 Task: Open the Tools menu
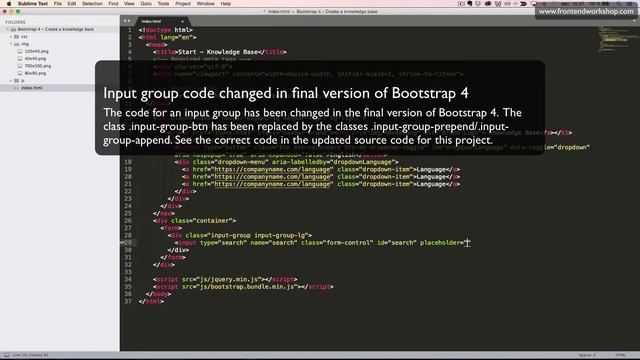point(163,4)
